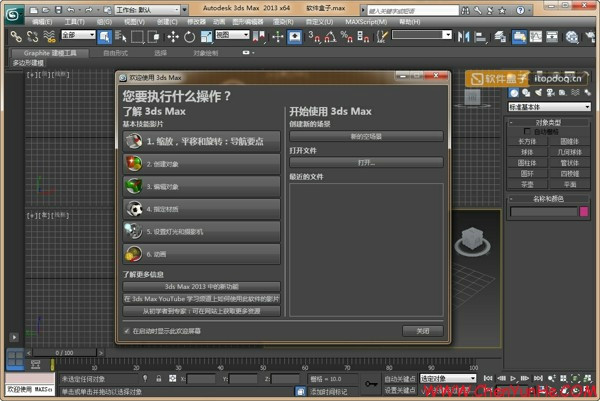Open the reference coordinate system dropdown 视图
This screenshot has width=600, height=401.
click(232, 35)
